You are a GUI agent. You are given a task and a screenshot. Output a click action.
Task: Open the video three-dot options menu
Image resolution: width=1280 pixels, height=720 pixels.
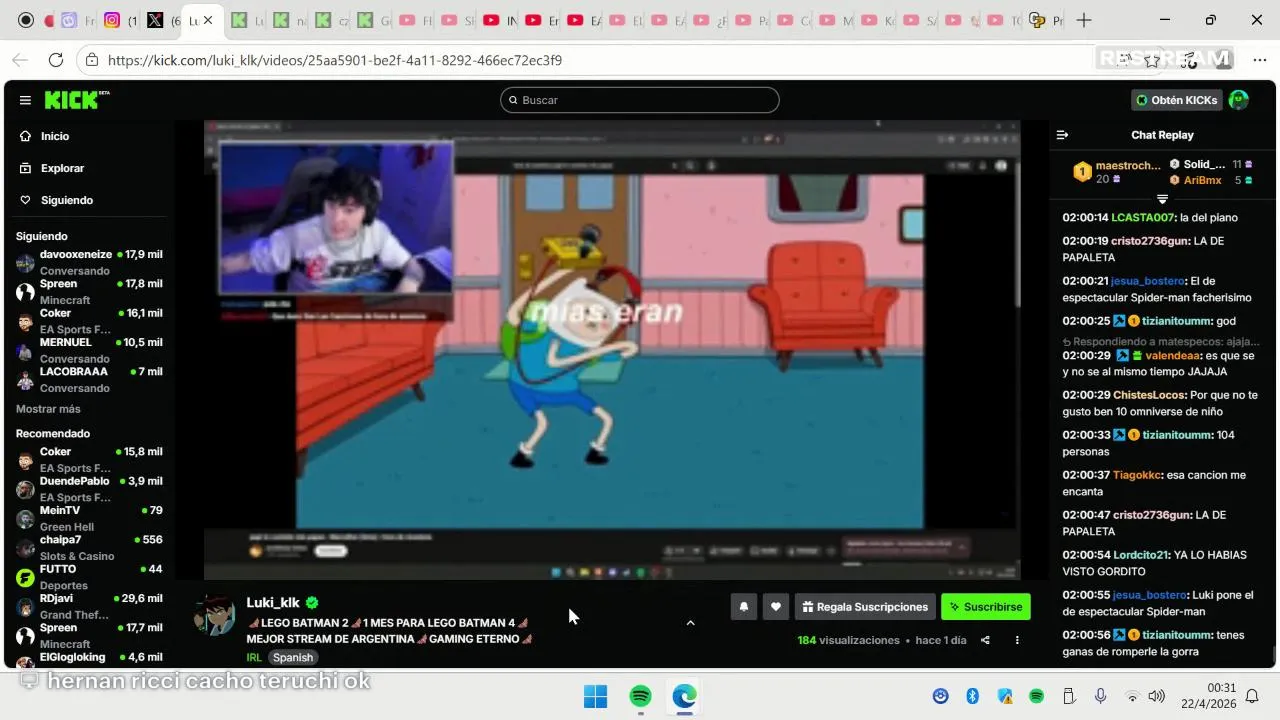(1017, 640)
